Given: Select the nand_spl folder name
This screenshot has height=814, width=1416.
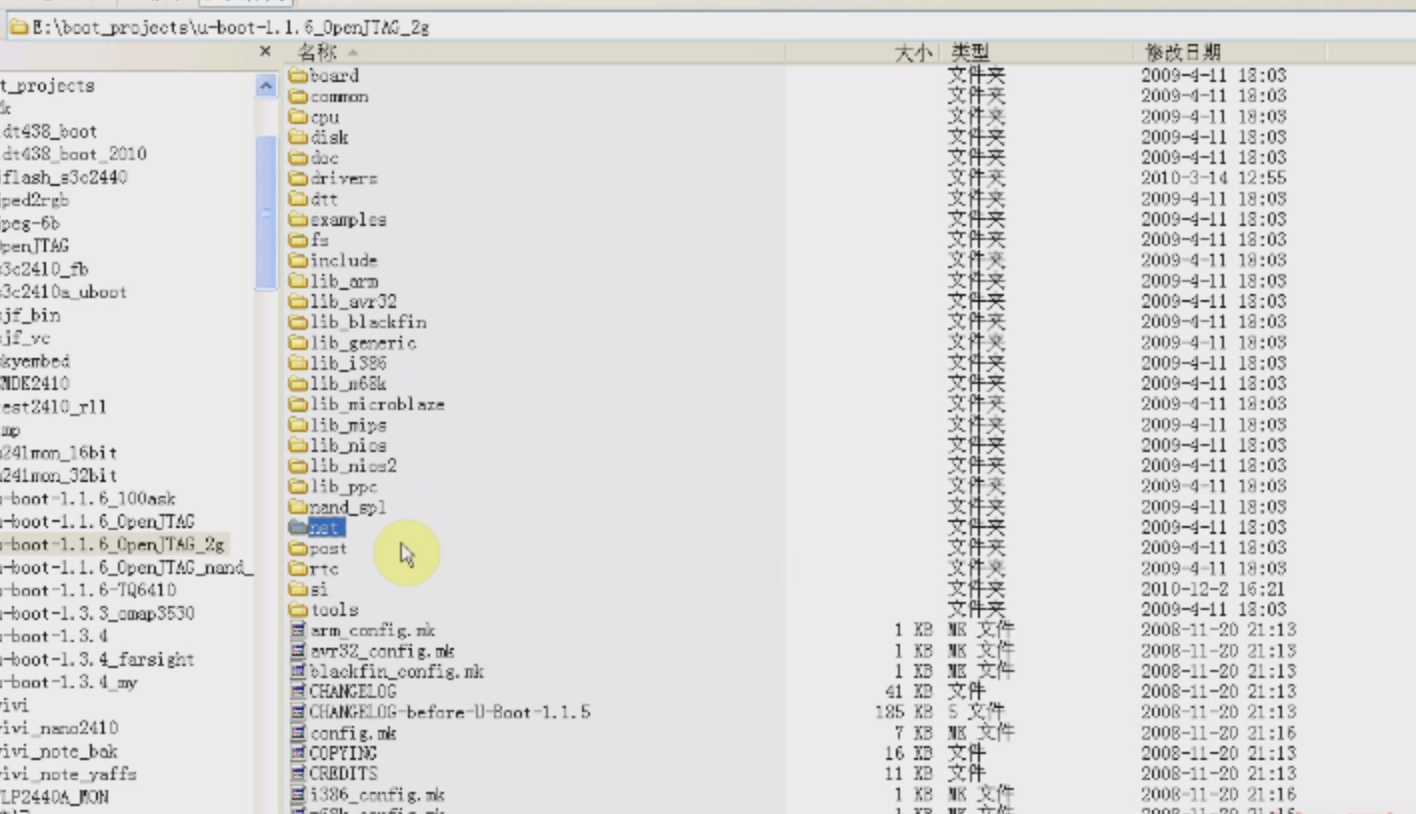Looking at the screenshot, I should coord(348,507).
